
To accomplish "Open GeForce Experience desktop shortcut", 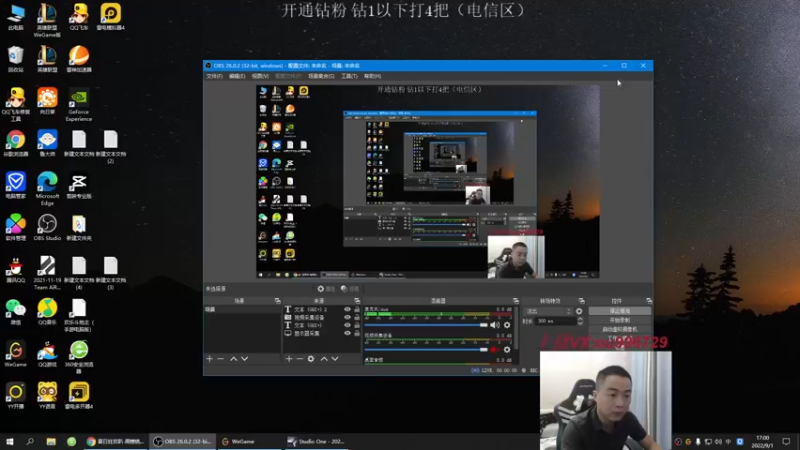I will pyautogui.click(x=79, y=105).
